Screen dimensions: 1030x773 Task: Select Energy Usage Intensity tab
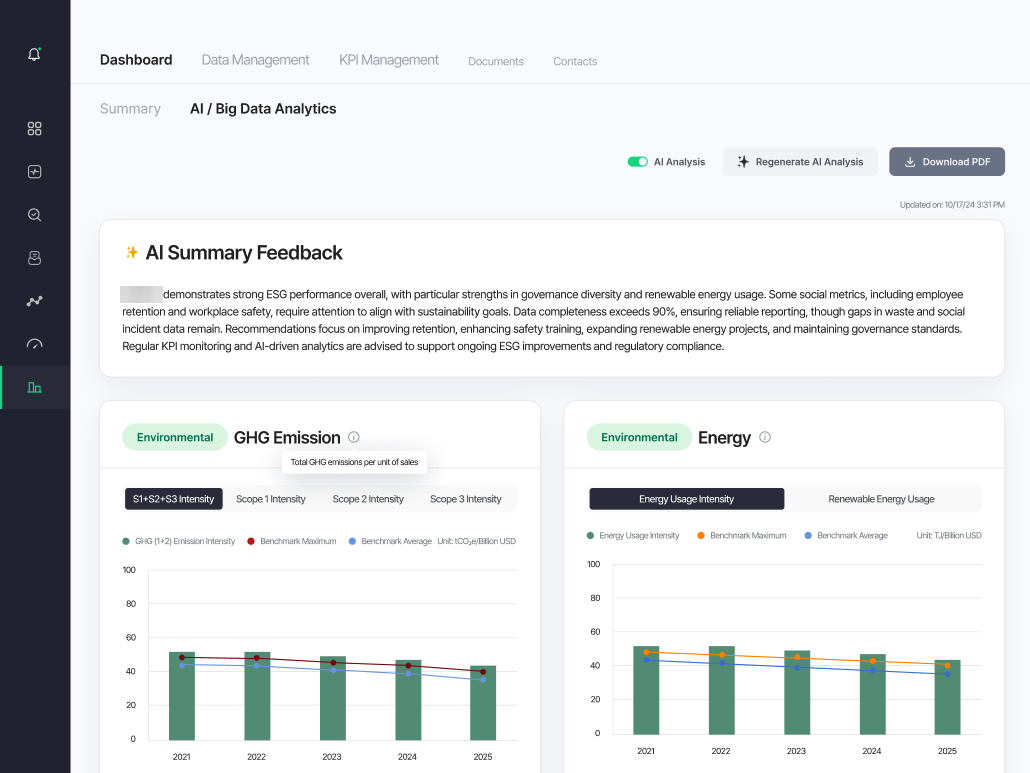686,499
